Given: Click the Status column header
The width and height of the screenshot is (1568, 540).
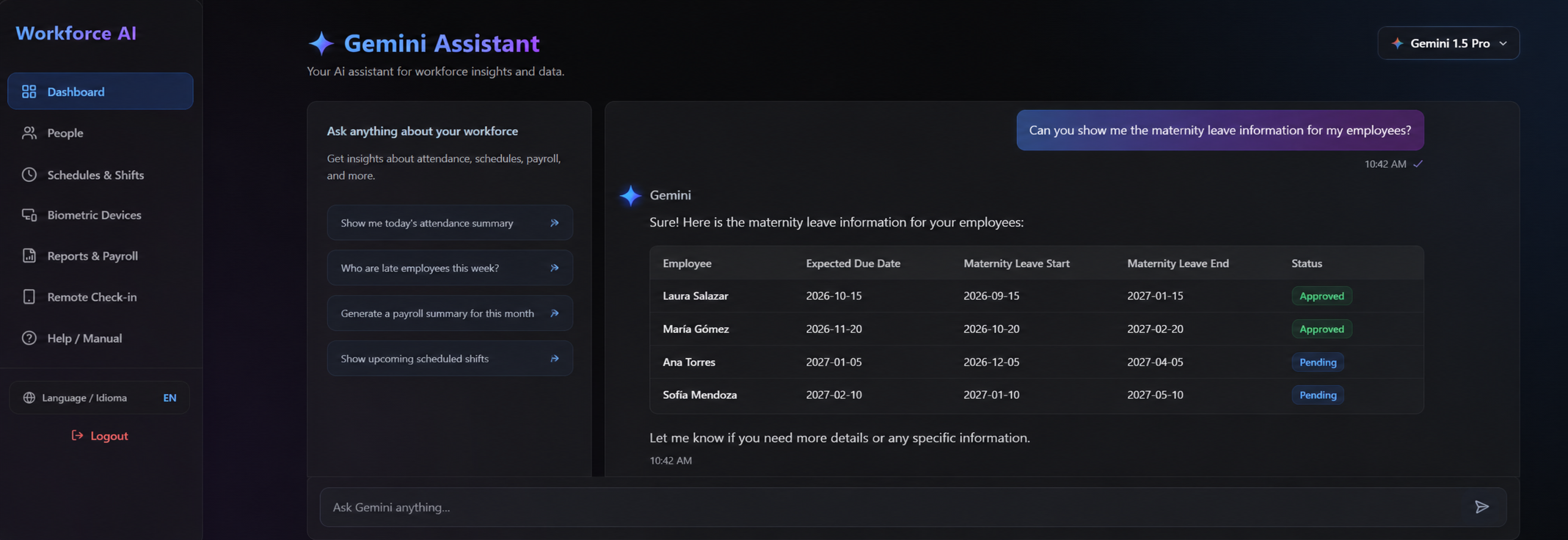Looking at the screenshot, I should coord(1307,263).
